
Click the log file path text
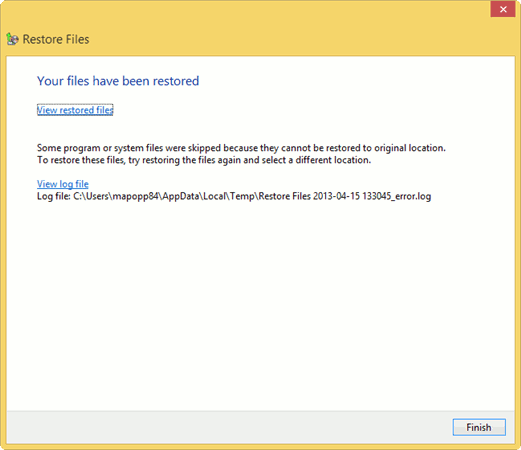(x=252, y=196)
